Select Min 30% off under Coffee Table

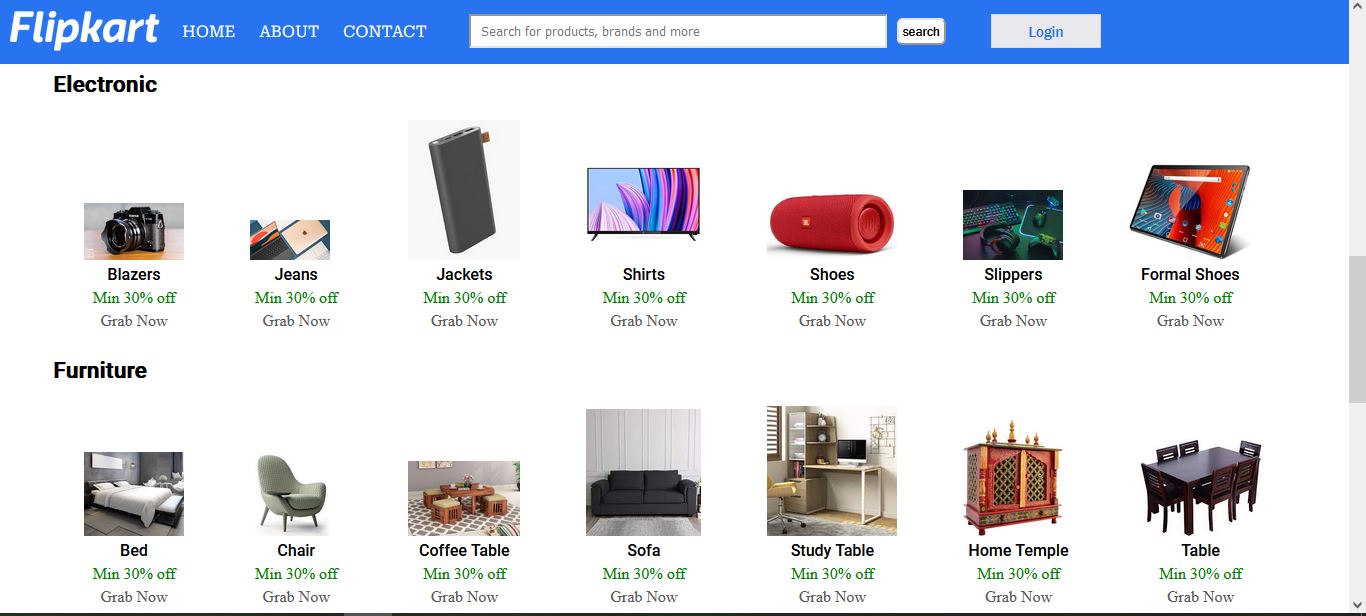coord(463,573)
